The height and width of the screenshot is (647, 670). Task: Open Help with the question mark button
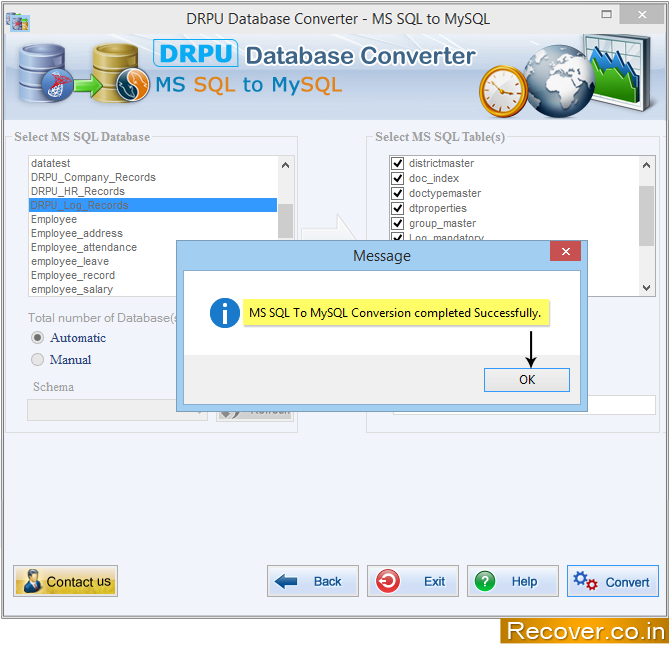coord(513,581)
